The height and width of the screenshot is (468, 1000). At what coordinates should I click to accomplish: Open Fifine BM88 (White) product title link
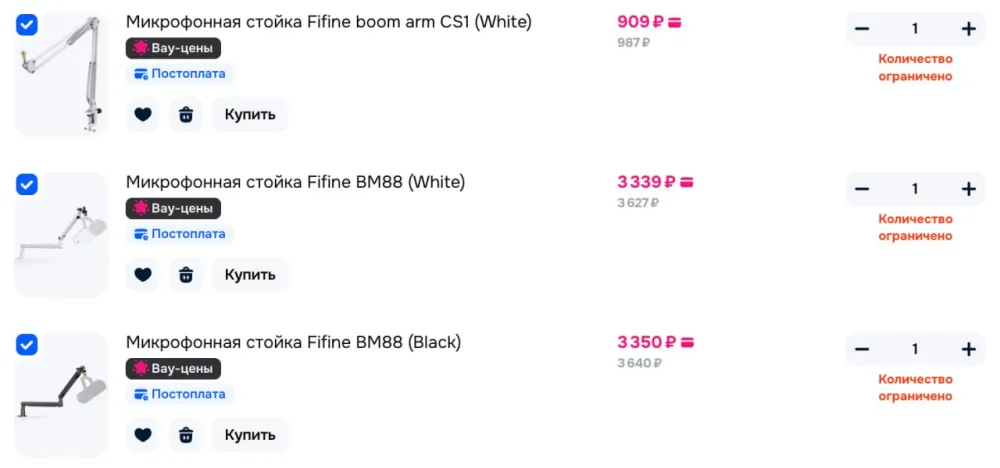tap(295, 182)
